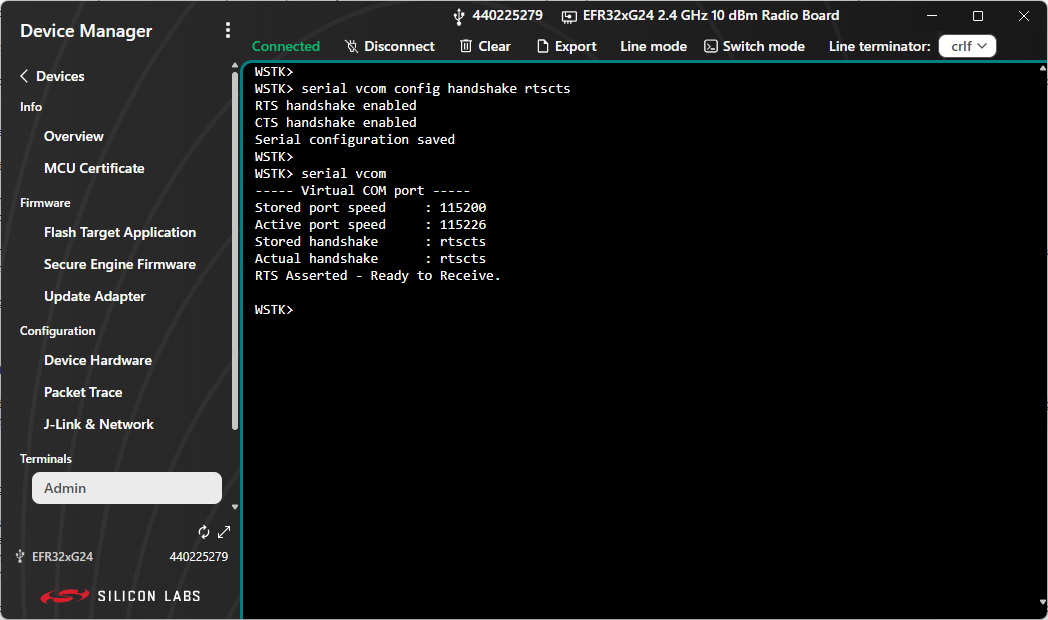Minimize the Device Manager window
Screen dimensions: 1048x620
tap(932, 16)
